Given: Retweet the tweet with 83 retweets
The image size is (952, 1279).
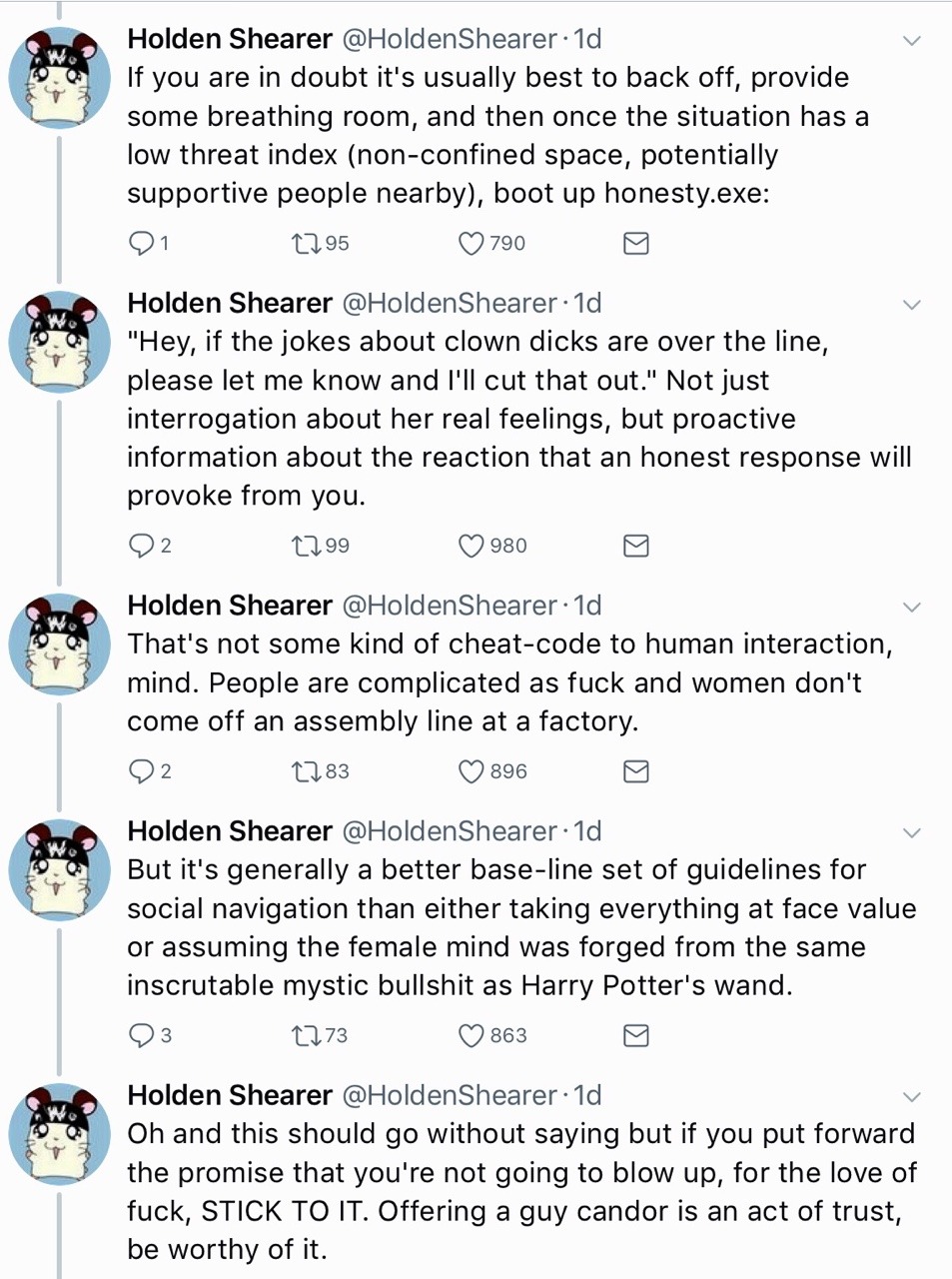Looking at the screenshot, I should 303,771.
